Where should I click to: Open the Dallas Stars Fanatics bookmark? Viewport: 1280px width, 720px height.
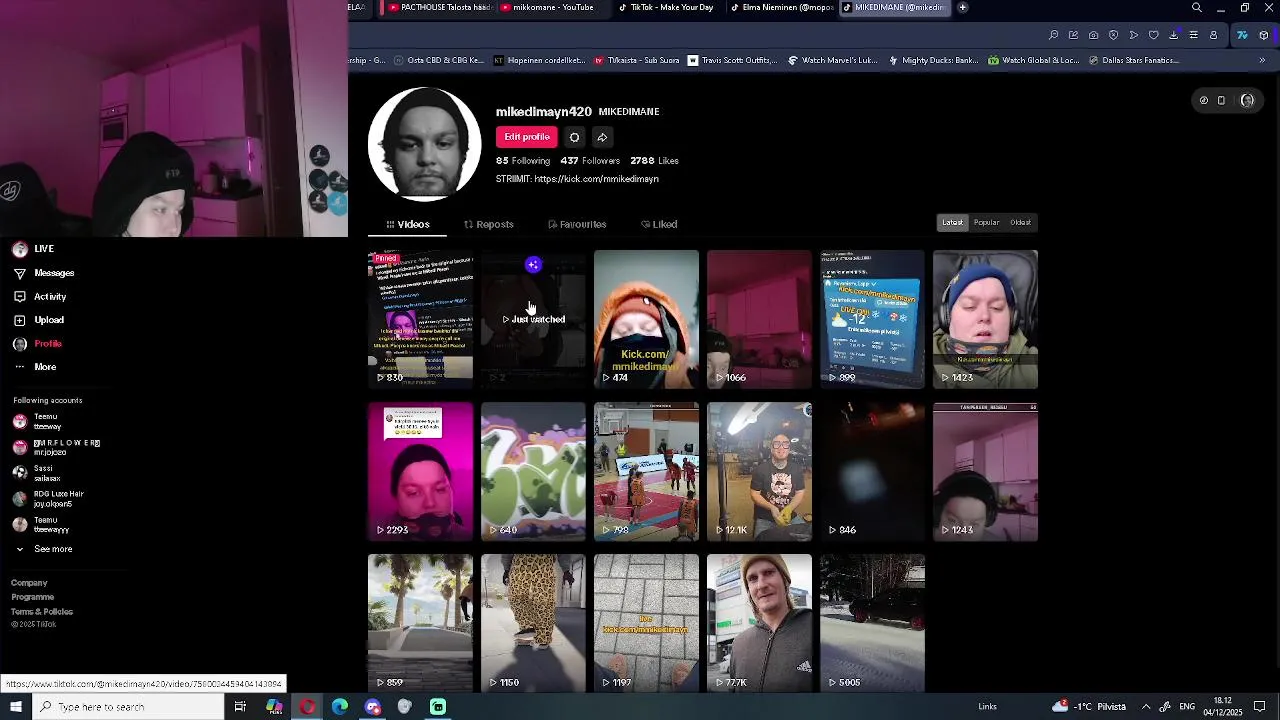pyautogui.click(x=1133, y=60)
